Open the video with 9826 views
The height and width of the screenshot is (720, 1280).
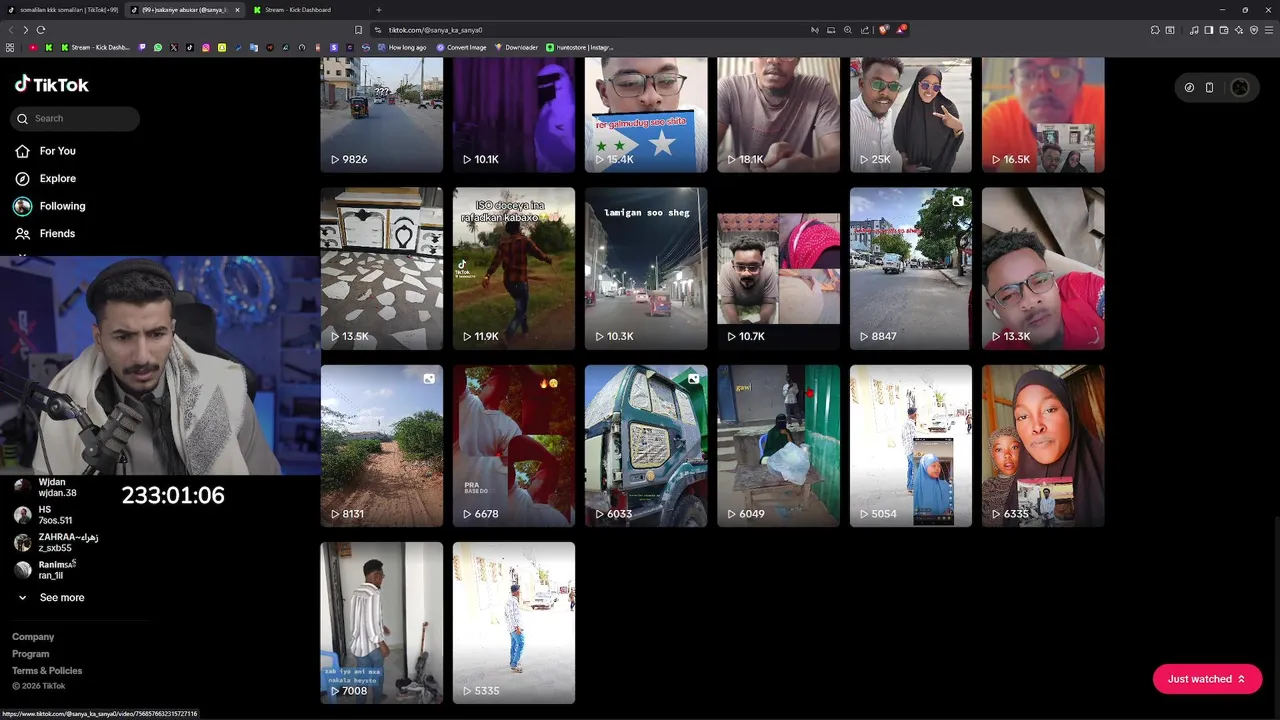pyautogui.click(x=381, y=114)
